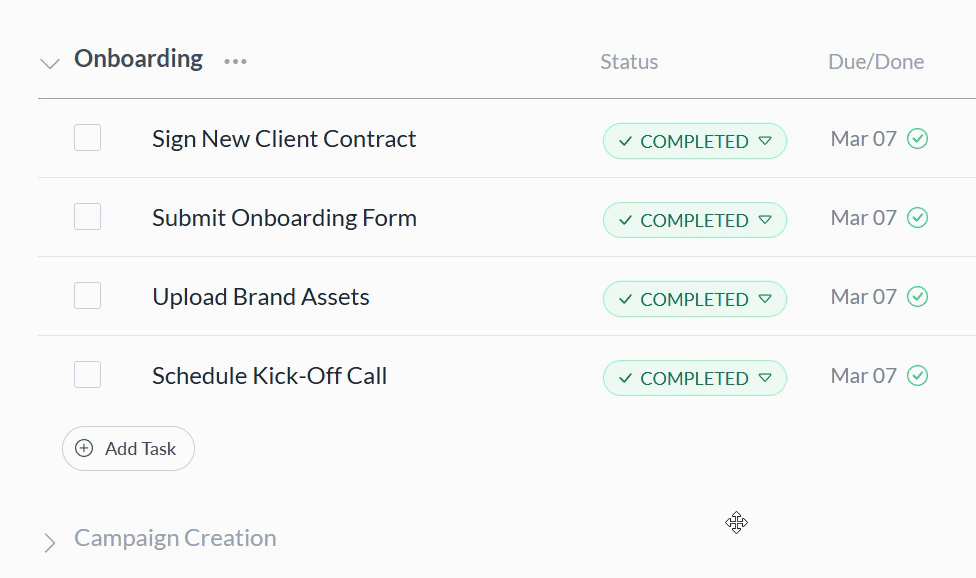The image size is (976, 578).
Task: Click the Mar 07 date for Sign New Client Contract
Action: coord(863,139)
